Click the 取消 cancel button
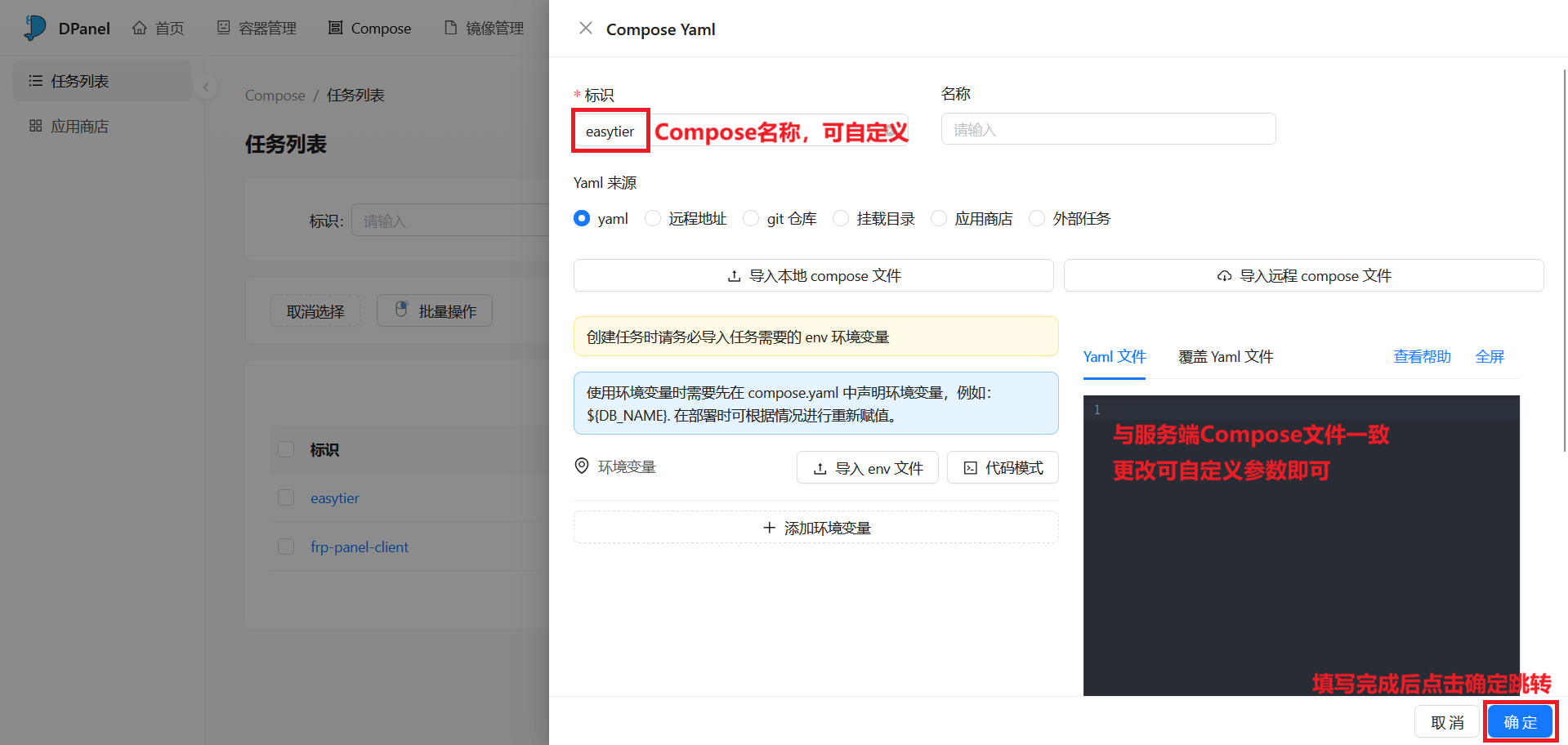This screenshot has width=1568, height=745. pos(1447,722)
